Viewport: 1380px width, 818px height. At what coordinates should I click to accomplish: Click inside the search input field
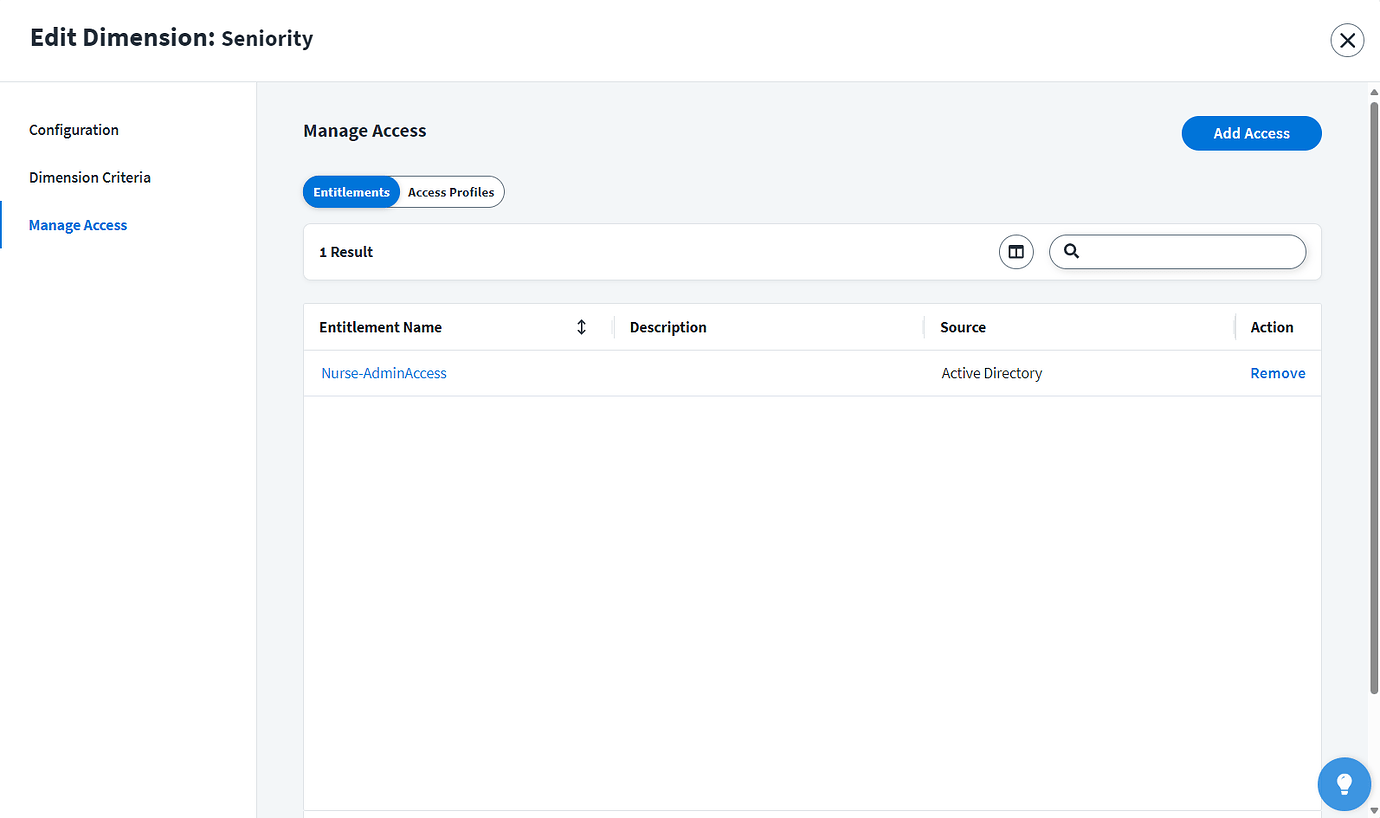point(1180,251)
